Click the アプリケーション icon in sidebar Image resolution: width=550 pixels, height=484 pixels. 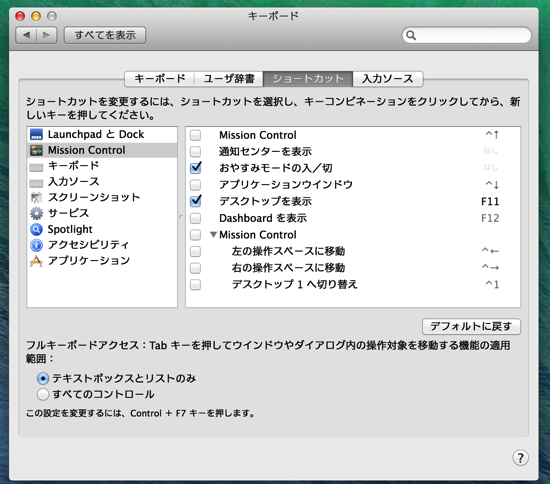36,261
